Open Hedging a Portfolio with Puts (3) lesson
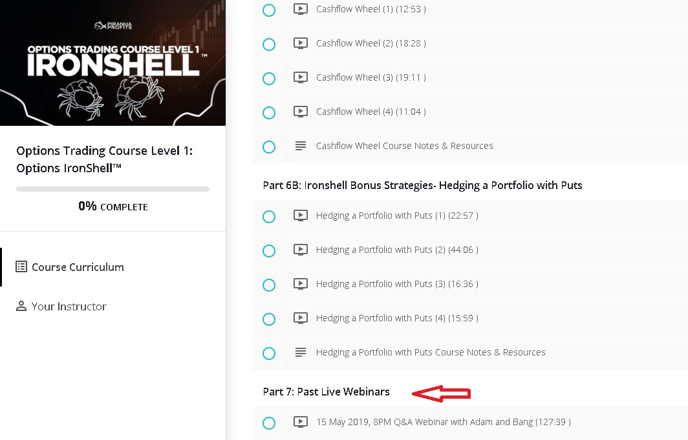Viewport: 688px width, 440px height. point(397,284)
